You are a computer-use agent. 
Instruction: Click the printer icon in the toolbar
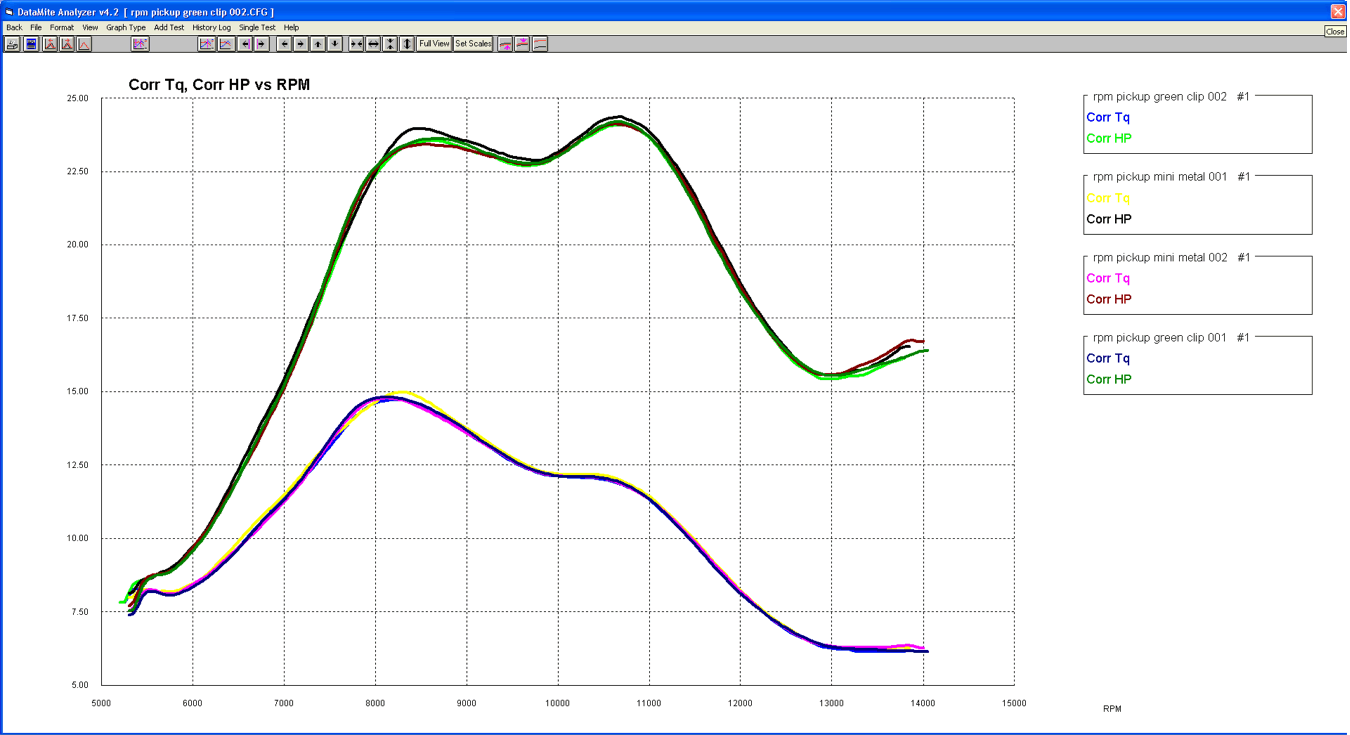coord(12,44)
